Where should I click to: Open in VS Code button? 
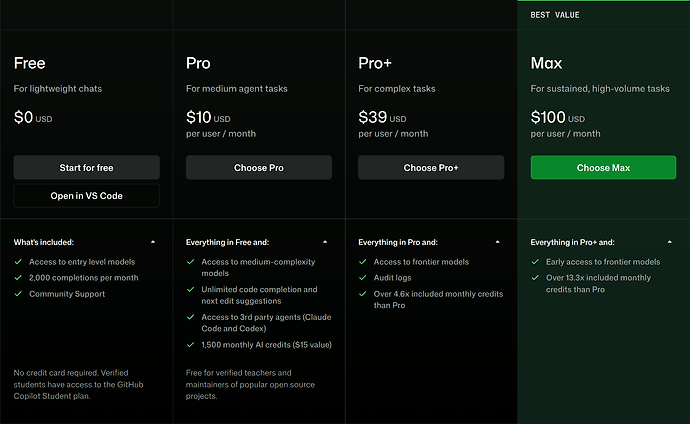point(86,196)
